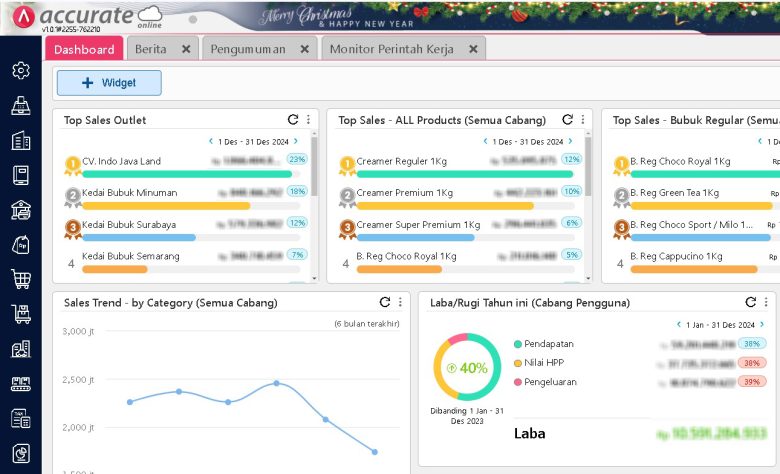
Task: Open options menu for Top Sales Outlet
Action: click(x=308, y=120)
